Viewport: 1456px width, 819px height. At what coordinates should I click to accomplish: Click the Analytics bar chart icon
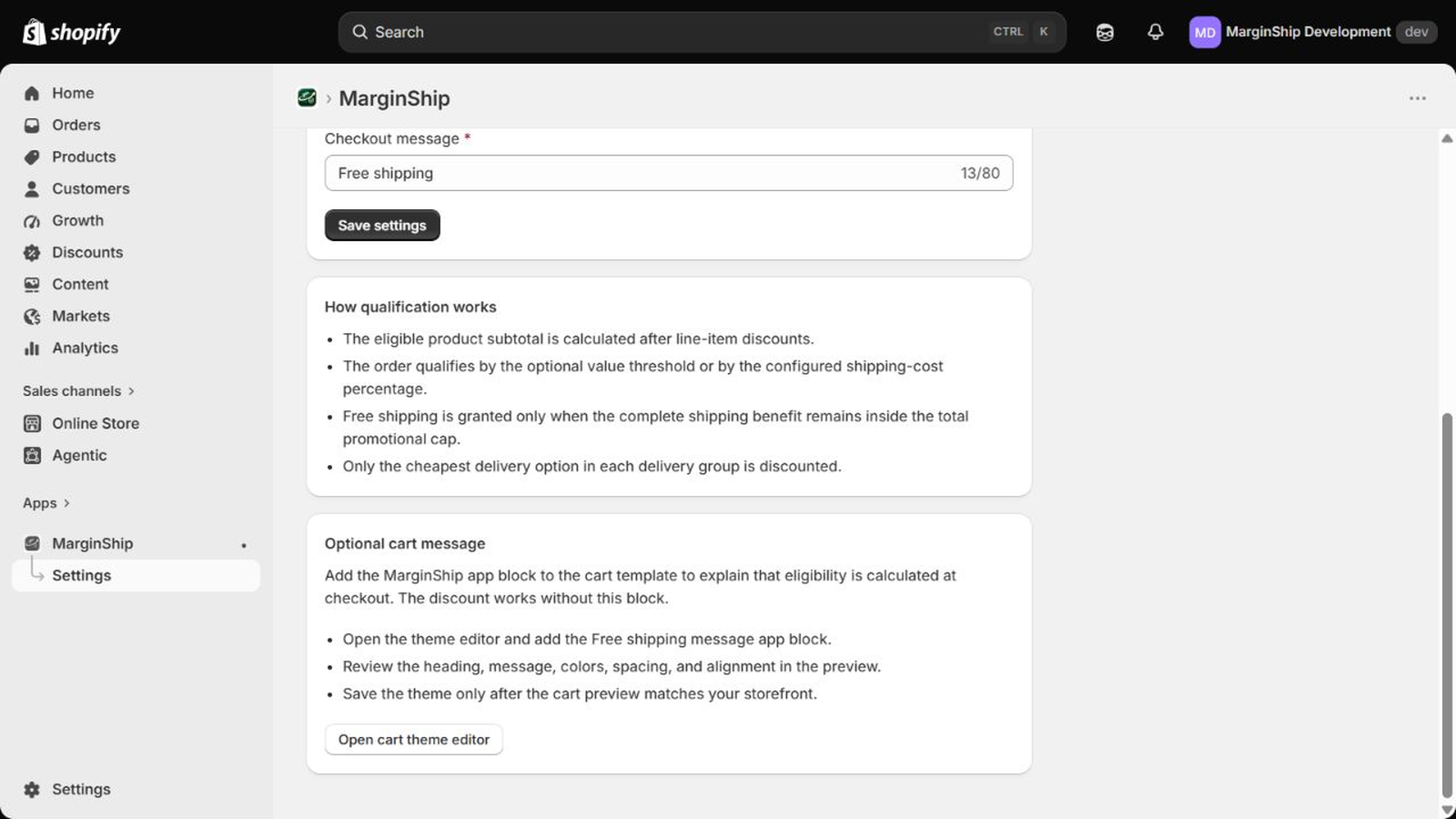tap(32, 348)
